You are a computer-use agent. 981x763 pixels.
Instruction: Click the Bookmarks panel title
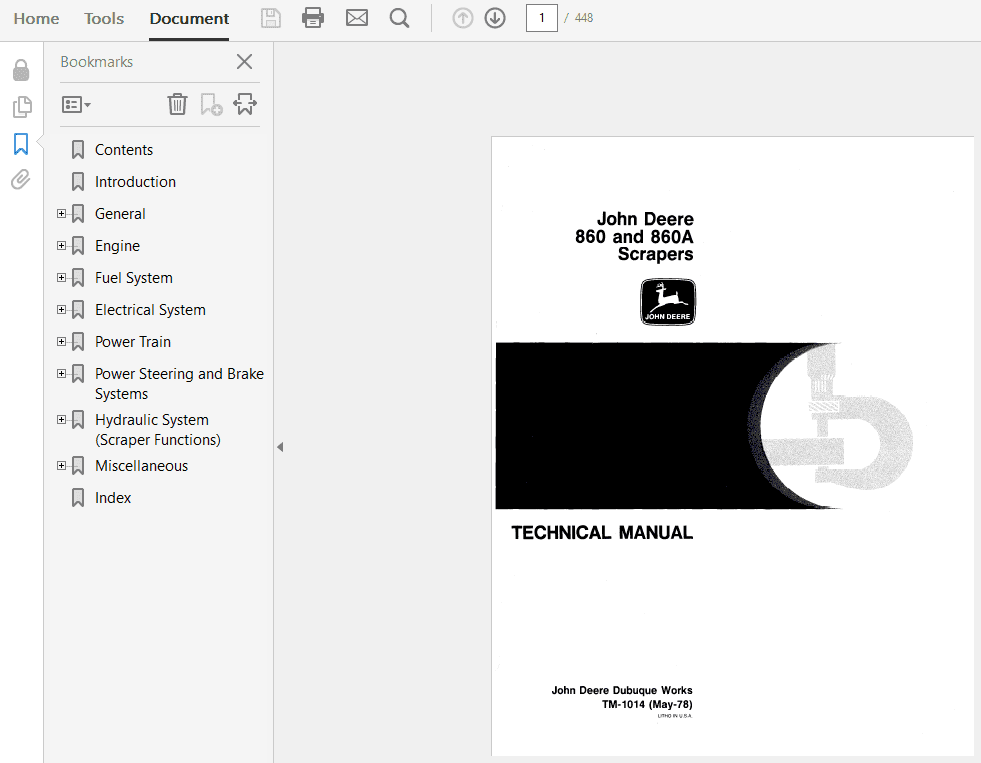[96, 62]
